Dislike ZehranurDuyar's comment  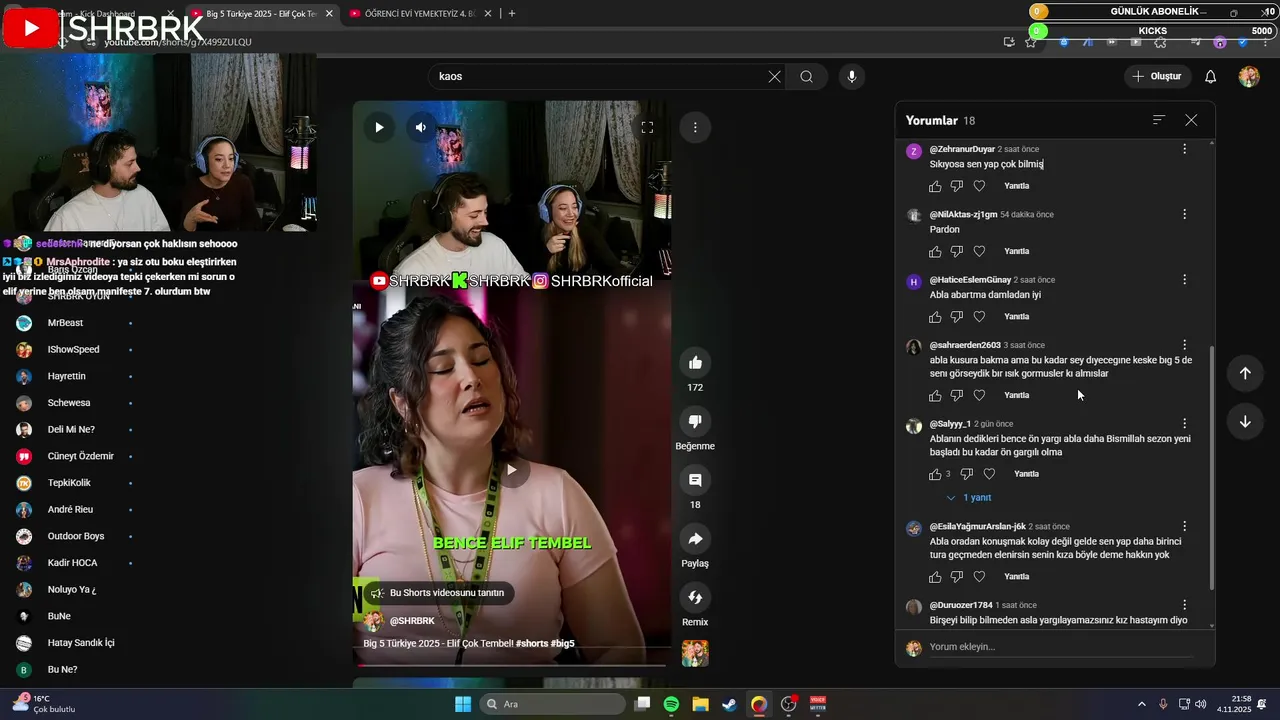pos(957,186)
